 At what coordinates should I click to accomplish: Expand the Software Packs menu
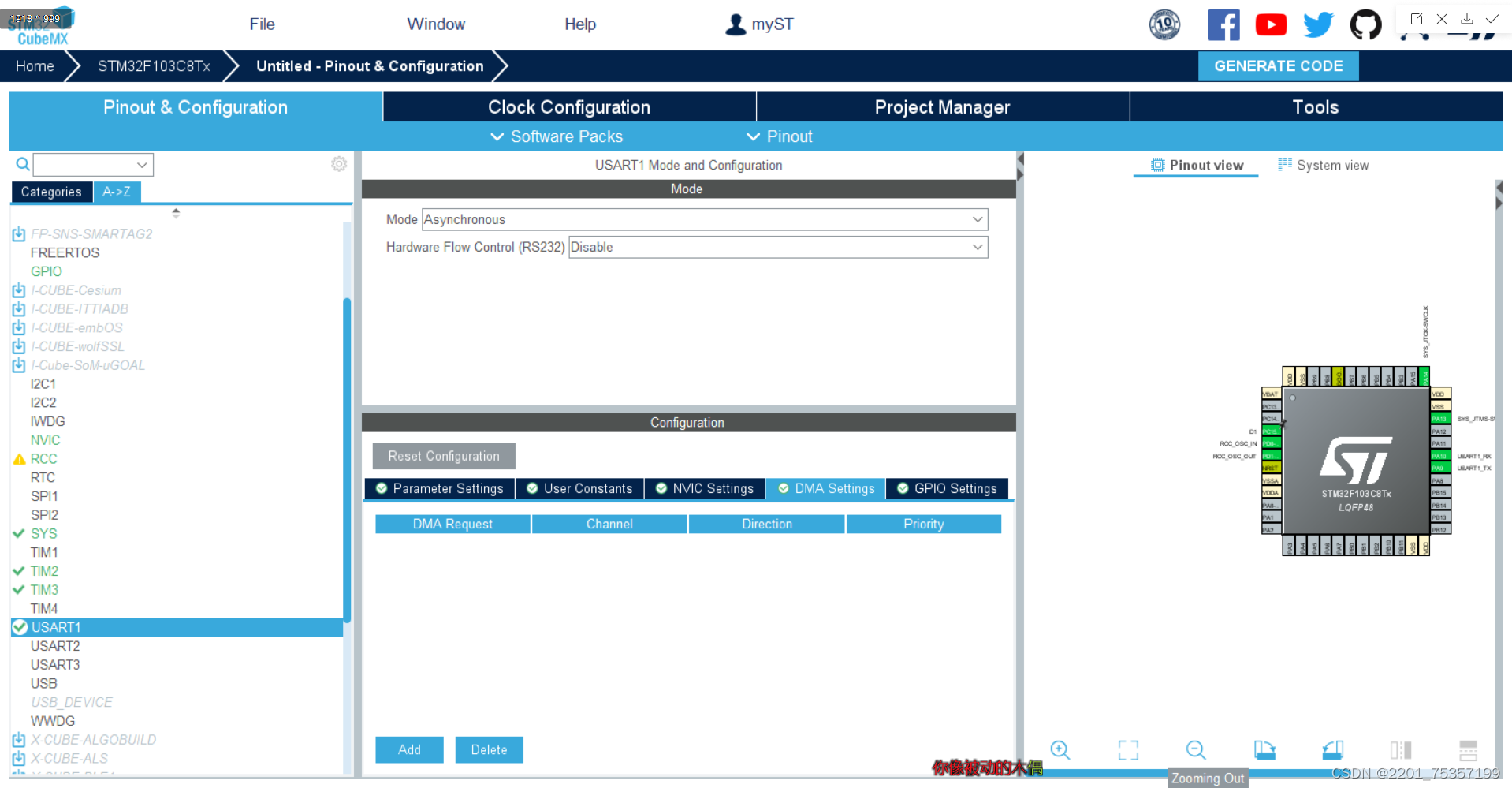click(x=557, y=136)
